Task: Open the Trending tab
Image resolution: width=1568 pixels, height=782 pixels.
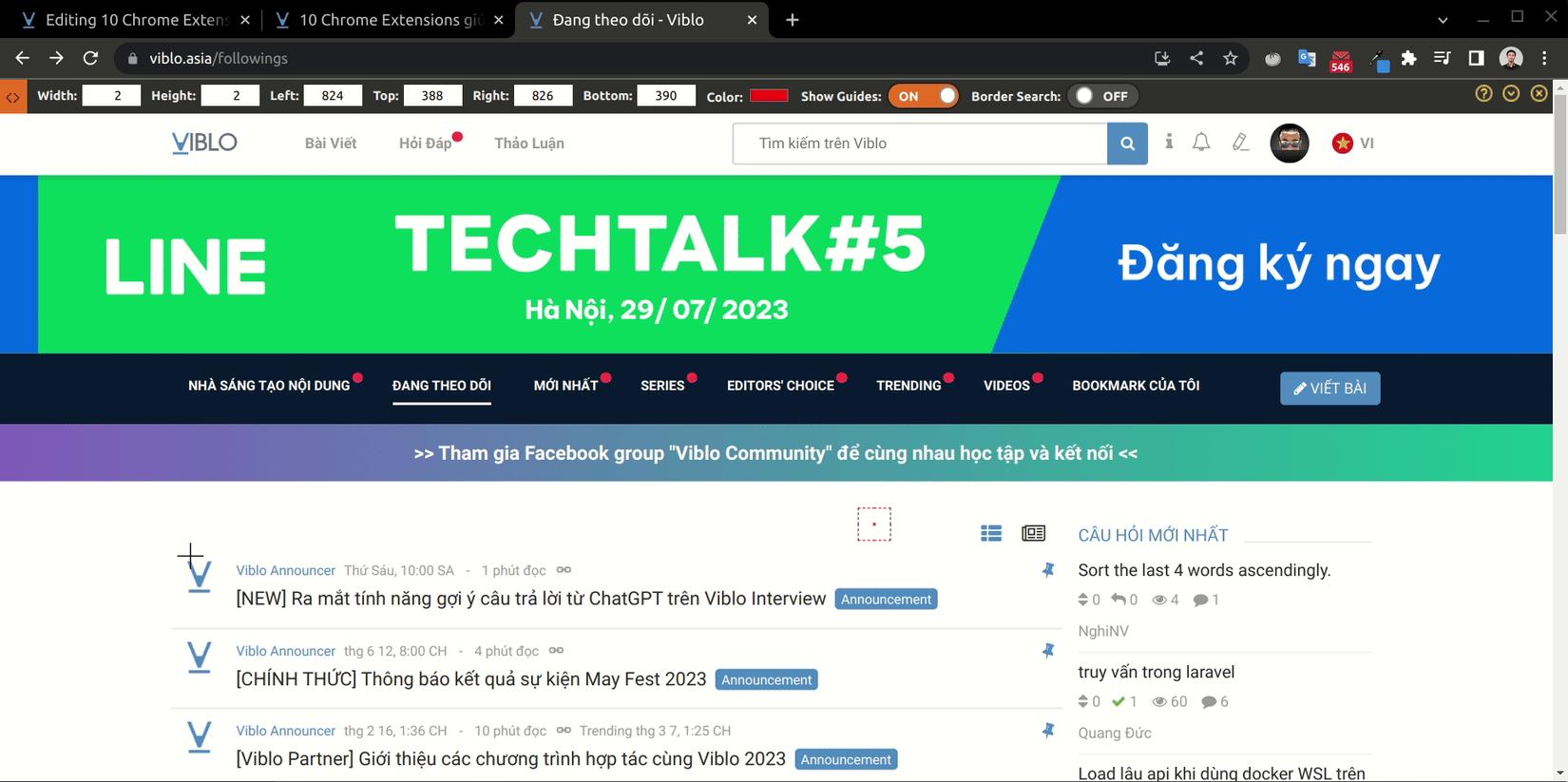Action: coord(908,386)
